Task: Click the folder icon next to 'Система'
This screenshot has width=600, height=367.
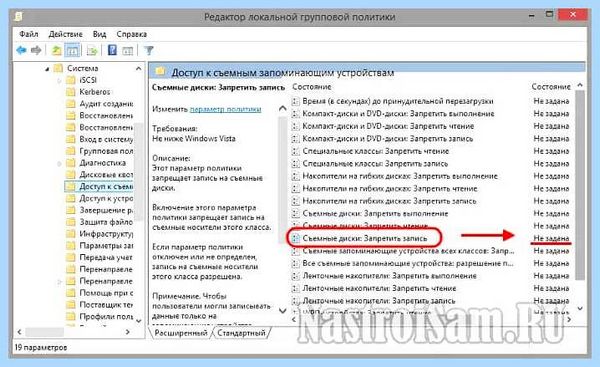Action: coord(59,68)
